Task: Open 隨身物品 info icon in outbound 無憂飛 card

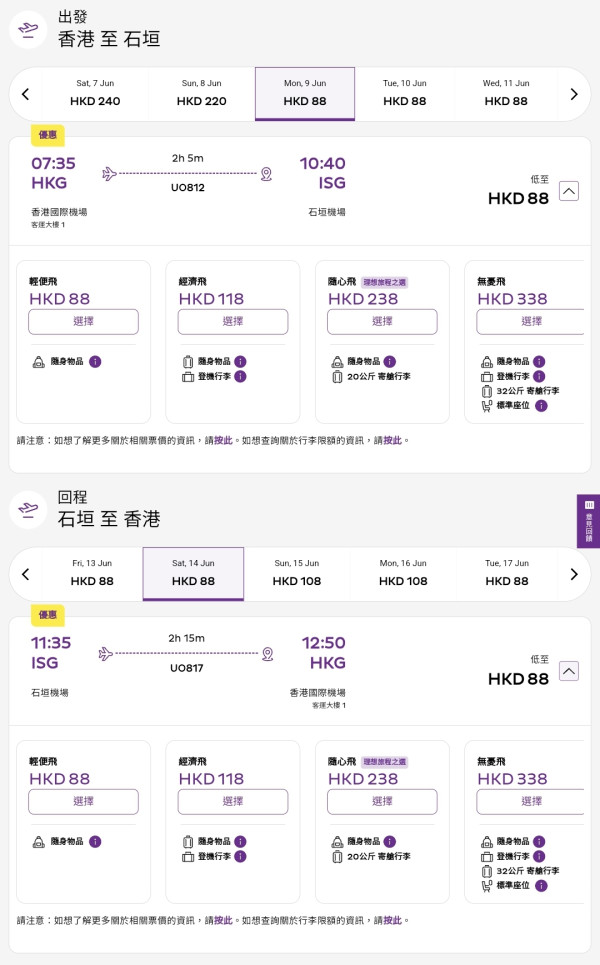Action: pos(539,362)
